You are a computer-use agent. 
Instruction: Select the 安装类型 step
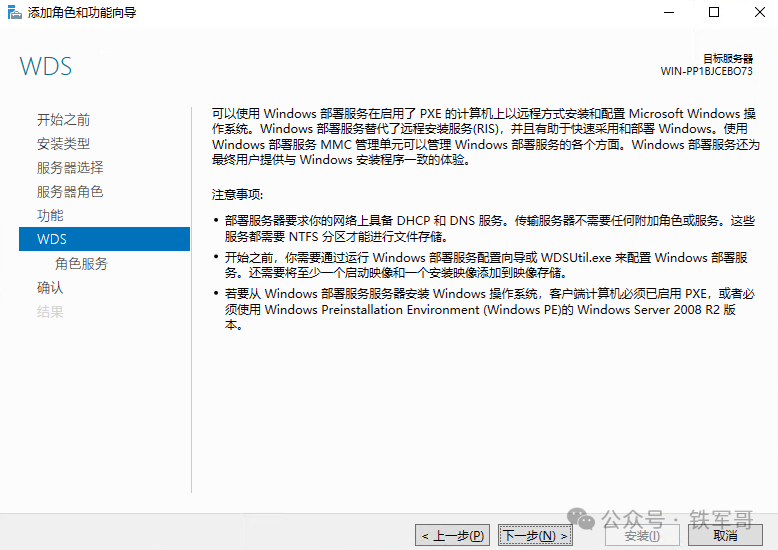[64, 144]
